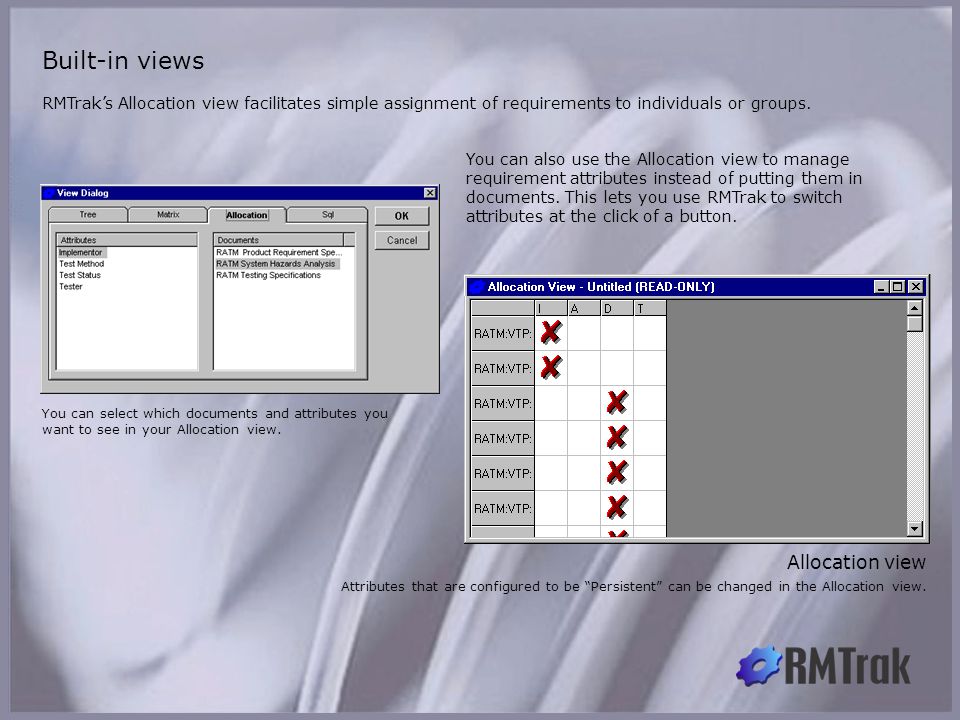Cancel the View Dialog

coord(402,241)
